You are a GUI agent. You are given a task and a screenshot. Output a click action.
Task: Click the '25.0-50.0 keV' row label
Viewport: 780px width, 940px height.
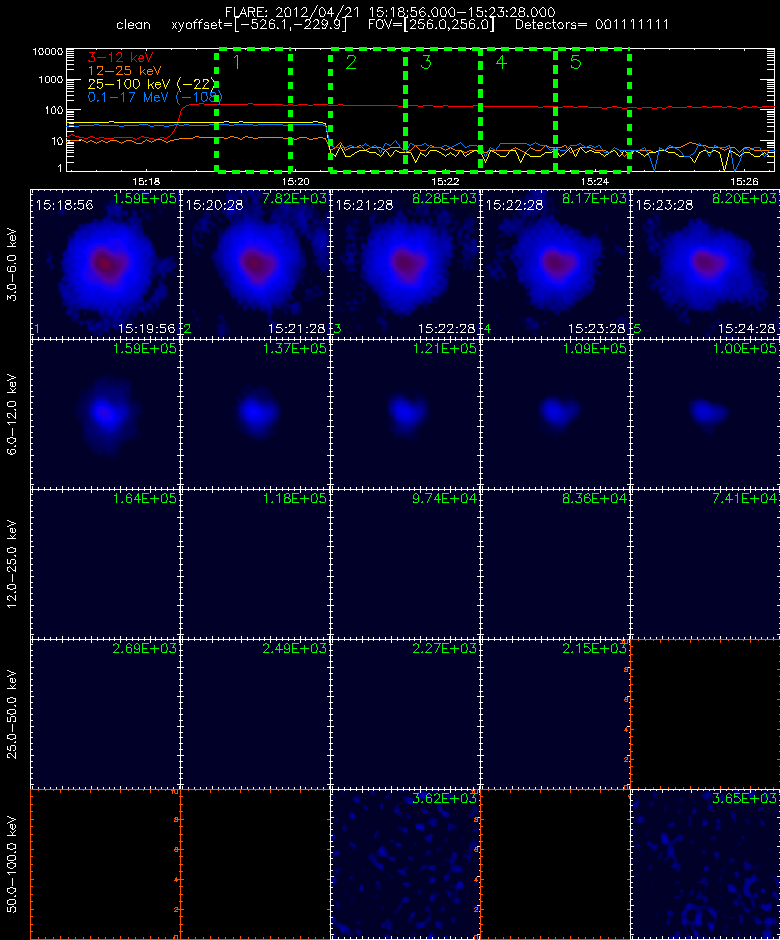tap(13, 714)
